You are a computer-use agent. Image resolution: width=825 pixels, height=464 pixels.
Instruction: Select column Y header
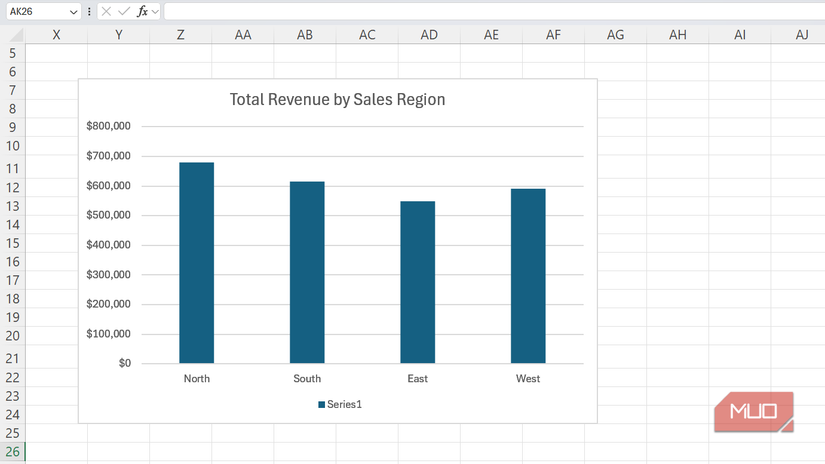[118, 35]
